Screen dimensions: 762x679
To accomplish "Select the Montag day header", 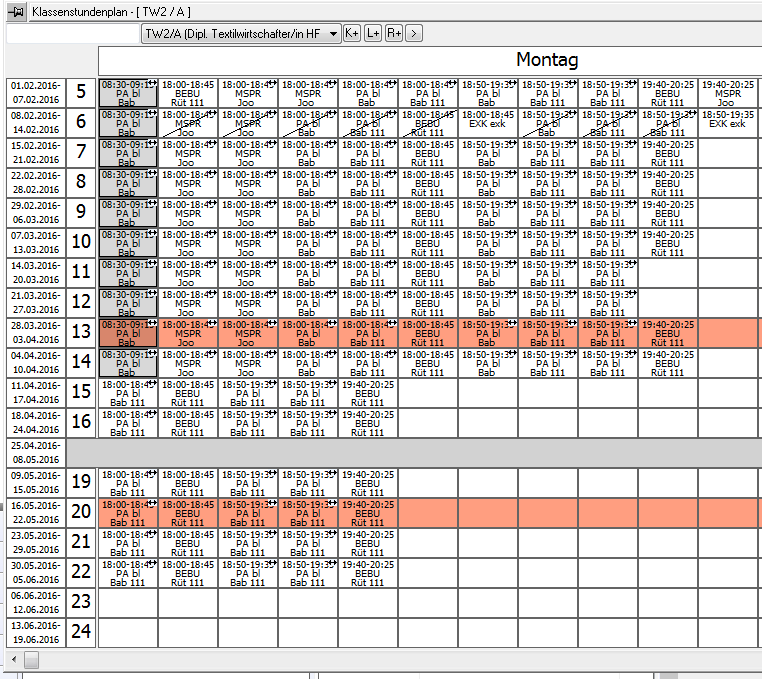I will pyautogui.click(x=546, y=60).
